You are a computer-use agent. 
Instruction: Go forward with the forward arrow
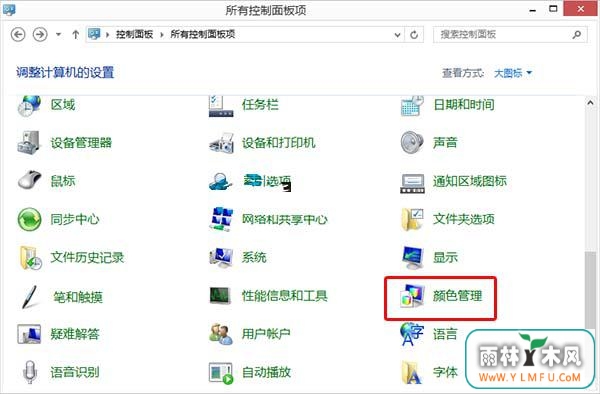pyautogui.click(x=40, y=34)
